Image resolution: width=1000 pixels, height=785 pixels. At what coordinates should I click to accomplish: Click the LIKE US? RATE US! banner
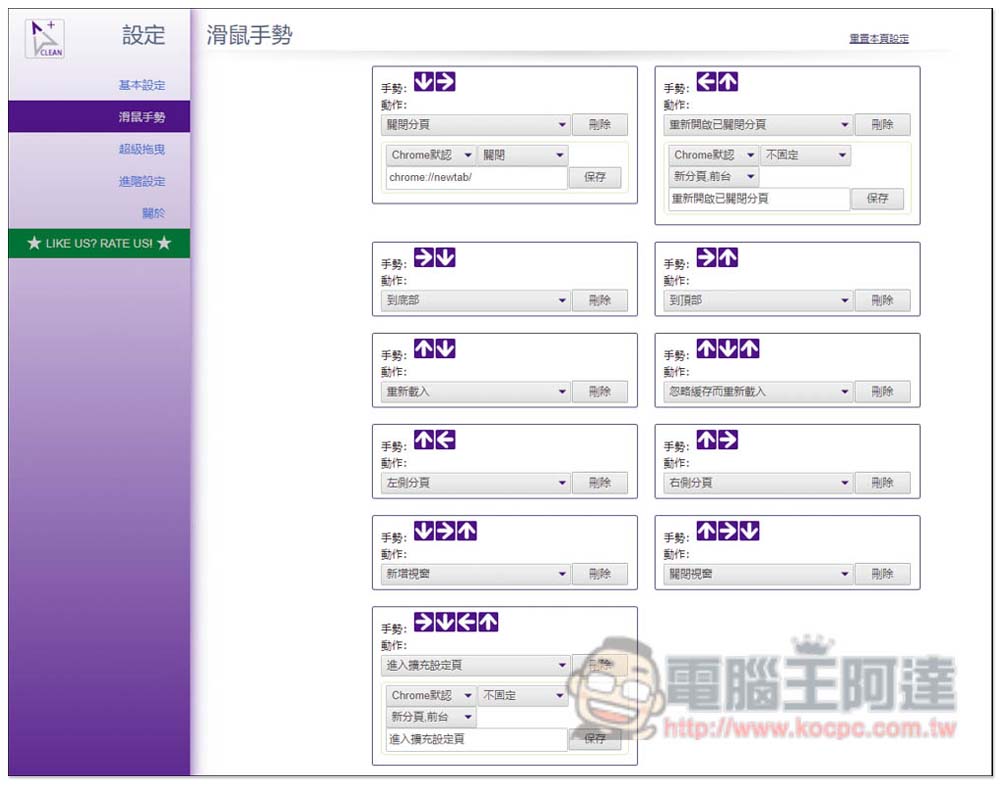click(99, 243)
